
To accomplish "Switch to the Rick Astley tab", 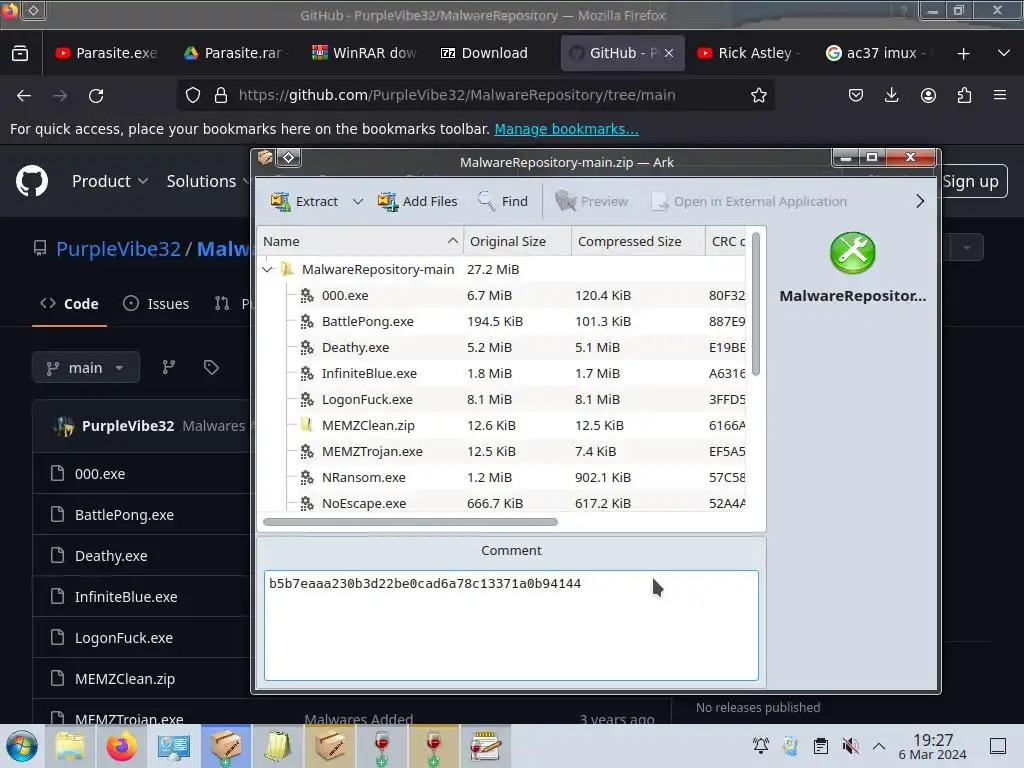I will tap(748, 53).
